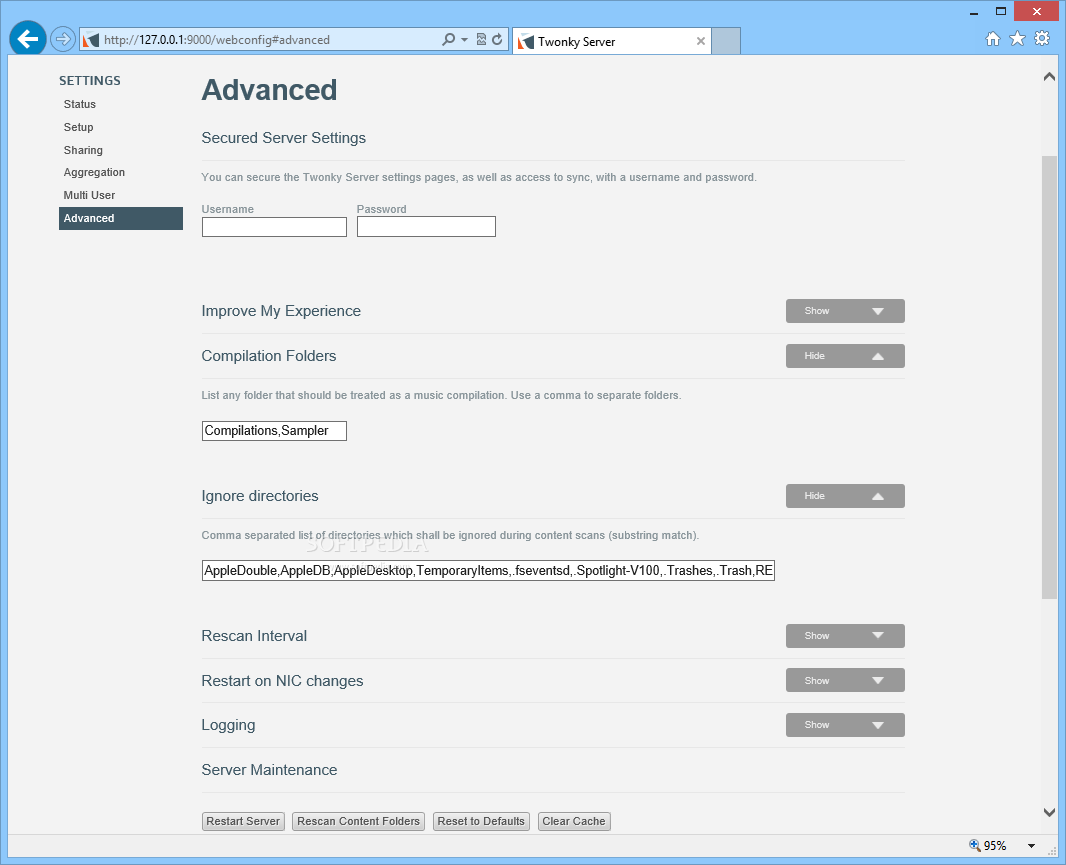Click the zoom magnifier icon in status bar

pyautogui.click(x=974, y=845)
